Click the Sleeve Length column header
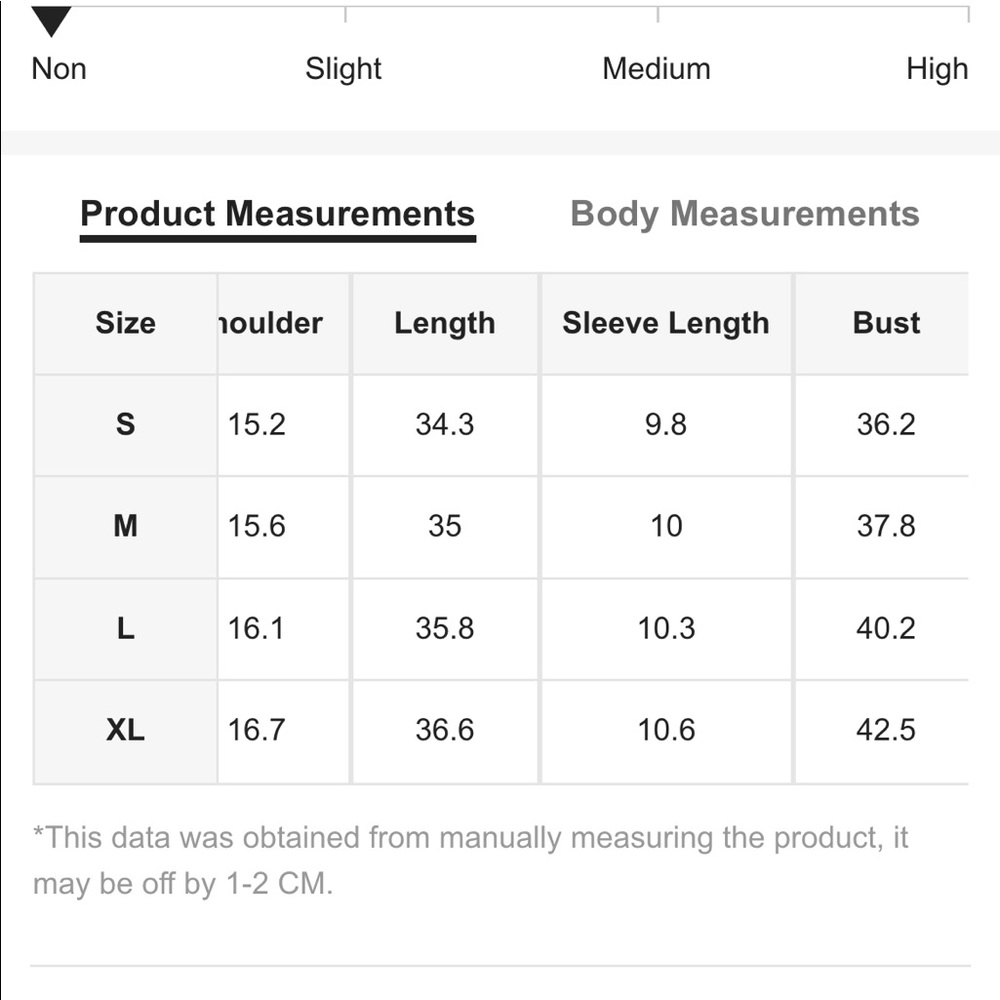Image resolution: width=1000 pixels, height=1000 pixels. (666, 323)
